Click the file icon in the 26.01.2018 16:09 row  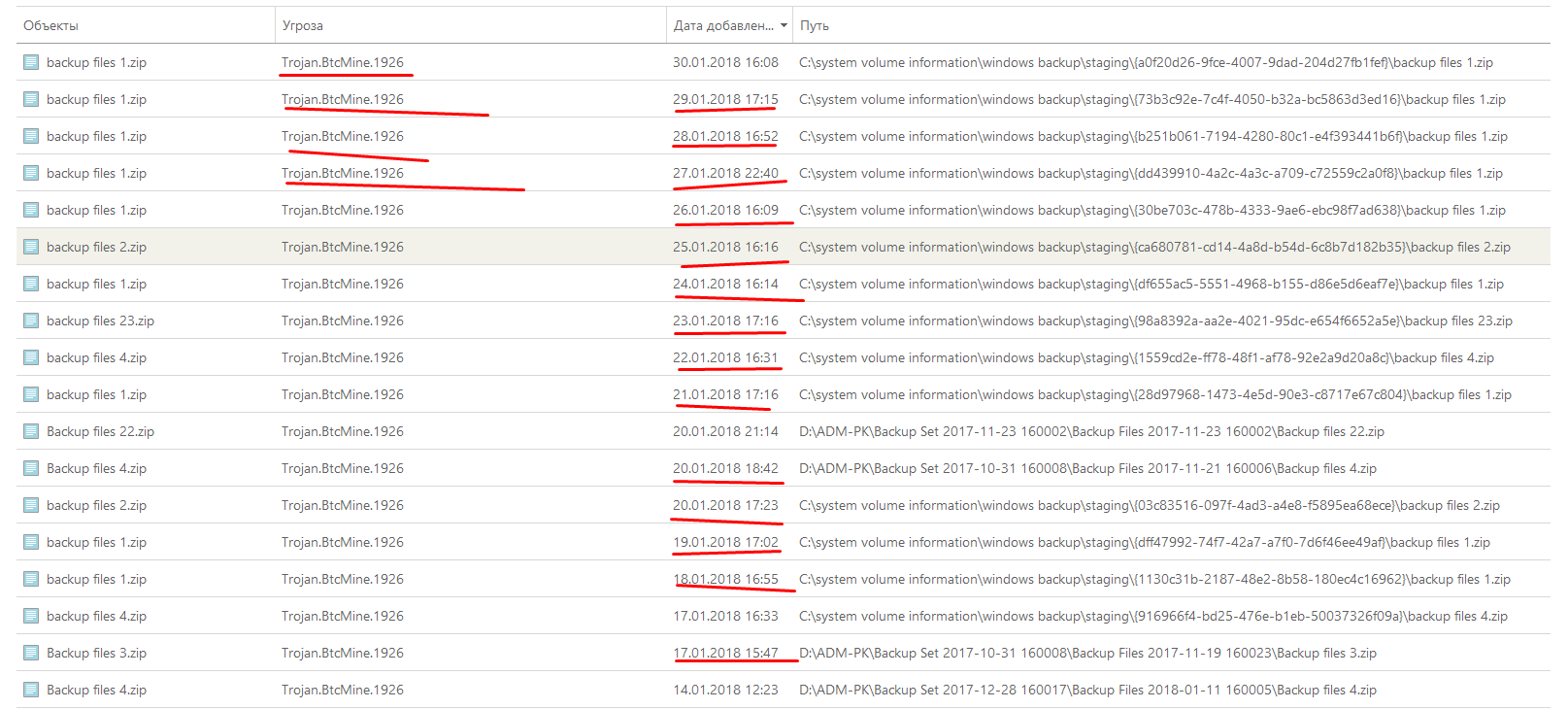click(x=31, y=210)
